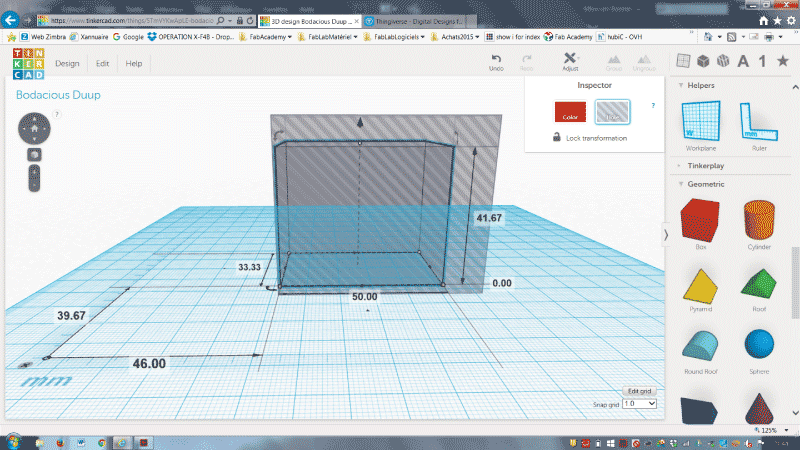Screen dimensions: 800x450
Task: Collapse the shapes side panel arrow
Action: [x=666, y=235]
